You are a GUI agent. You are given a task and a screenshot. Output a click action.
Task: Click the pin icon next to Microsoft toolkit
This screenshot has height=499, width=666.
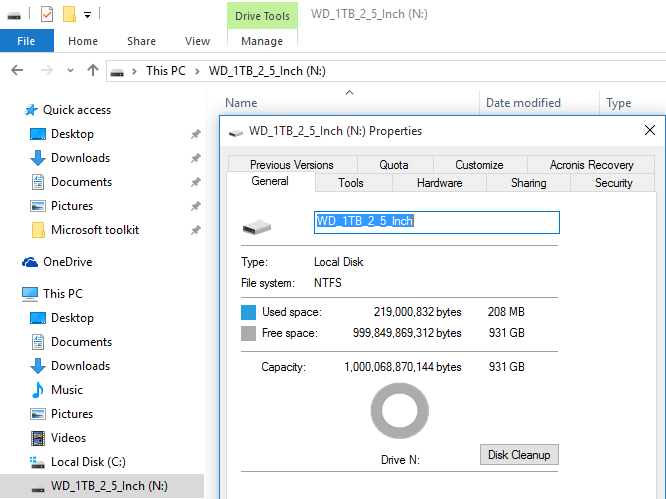pos(195,230)
